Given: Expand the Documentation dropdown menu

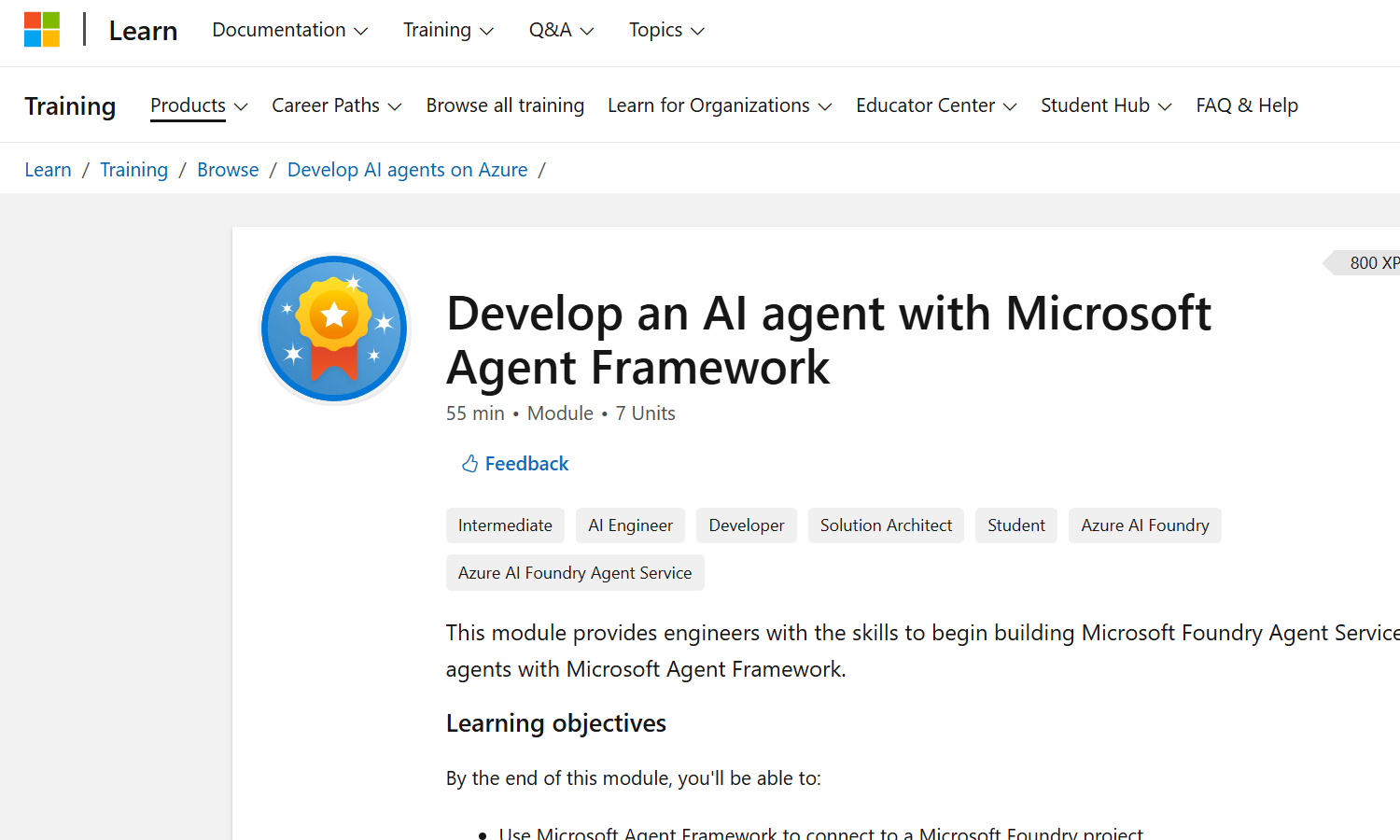Looking at the screenshot, I should click(x=289, y=30).
